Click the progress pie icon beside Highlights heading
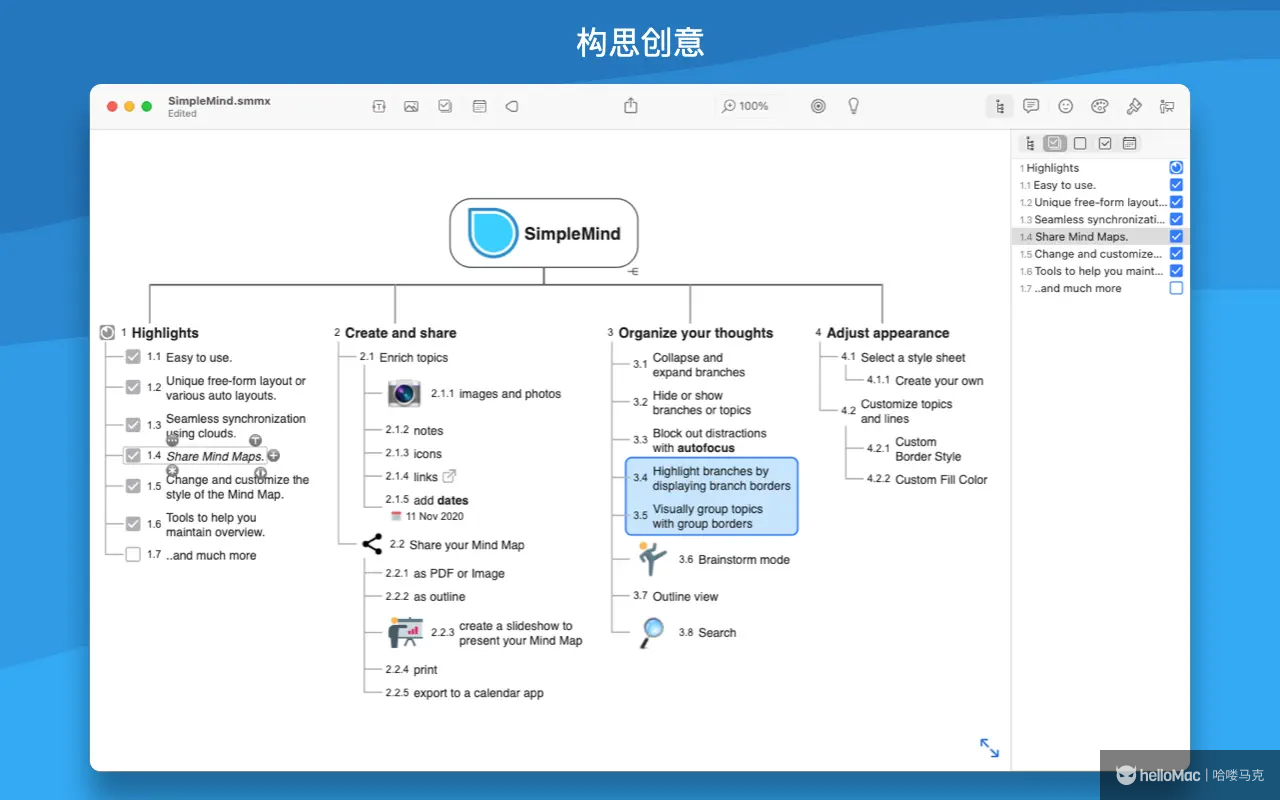The height and width of the screenshot is (800, 1280). coord(107,333)
